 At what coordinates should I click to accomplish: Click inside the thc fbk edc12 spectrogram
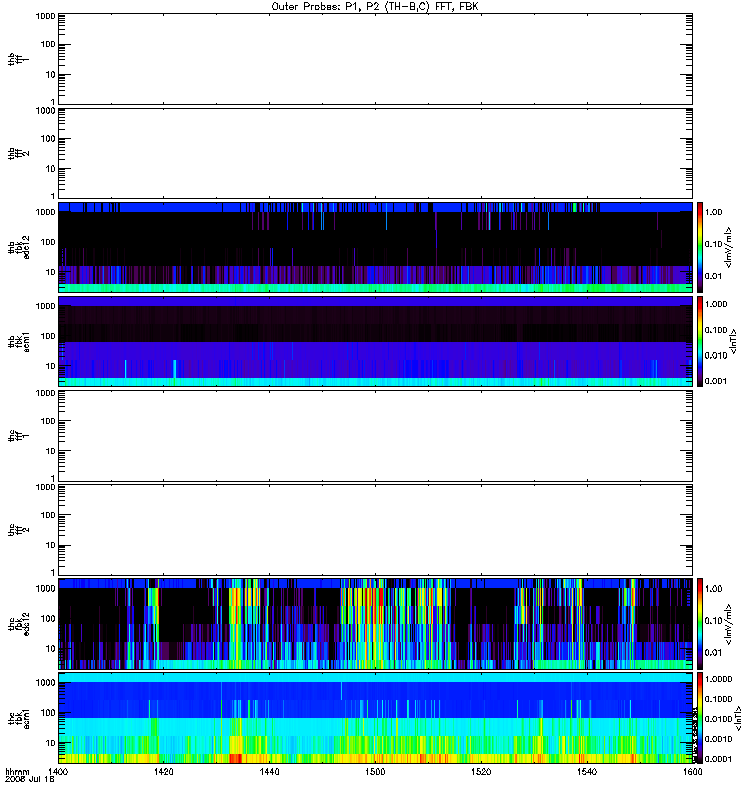pyautogui.click(x=376, y=623)
